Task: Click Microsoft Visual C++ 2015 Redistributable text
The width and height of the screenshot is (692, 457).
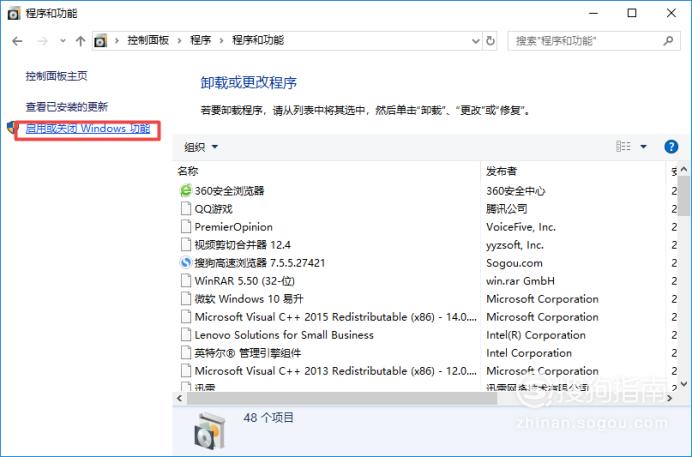Action: tap(336, 317)
